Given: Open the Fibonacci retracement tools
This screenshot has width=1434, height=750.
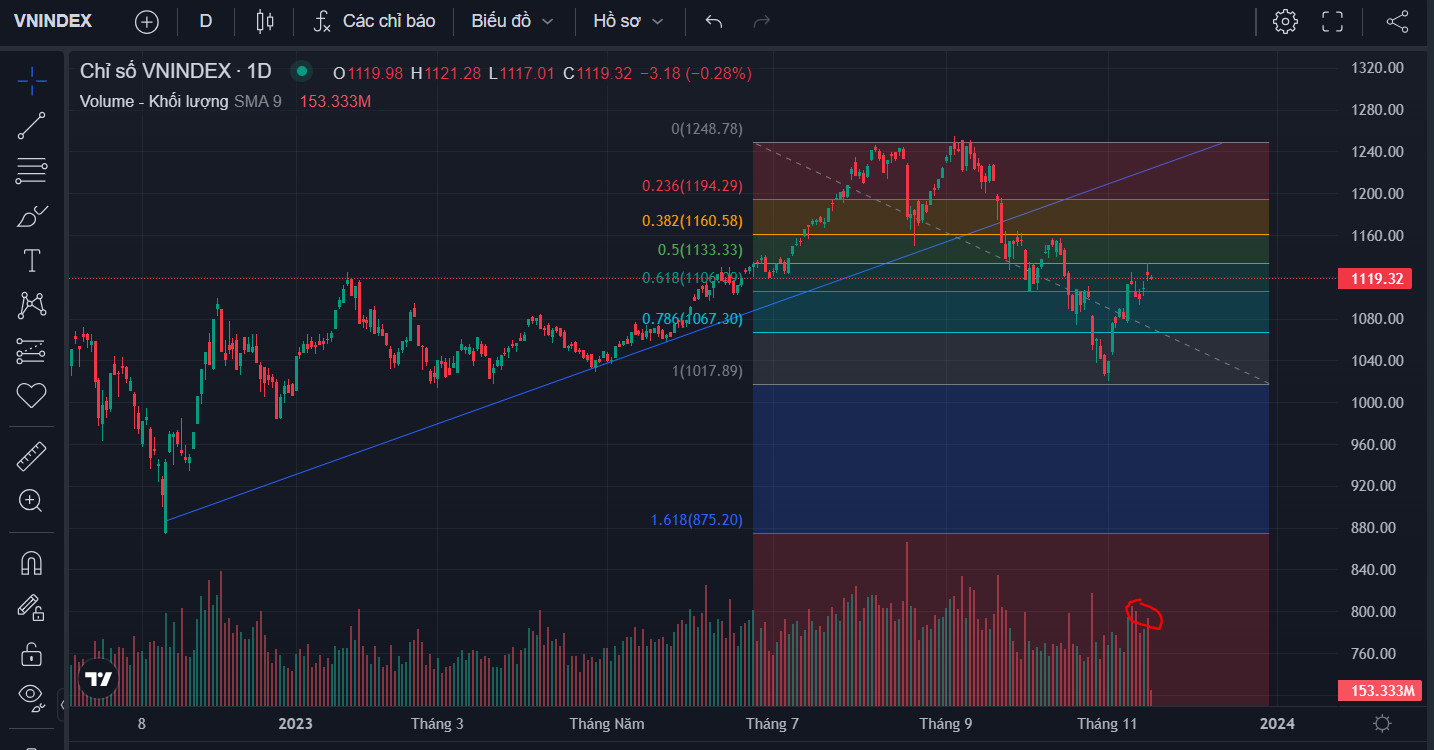Looking at the screenshot, I should (32, 171).
